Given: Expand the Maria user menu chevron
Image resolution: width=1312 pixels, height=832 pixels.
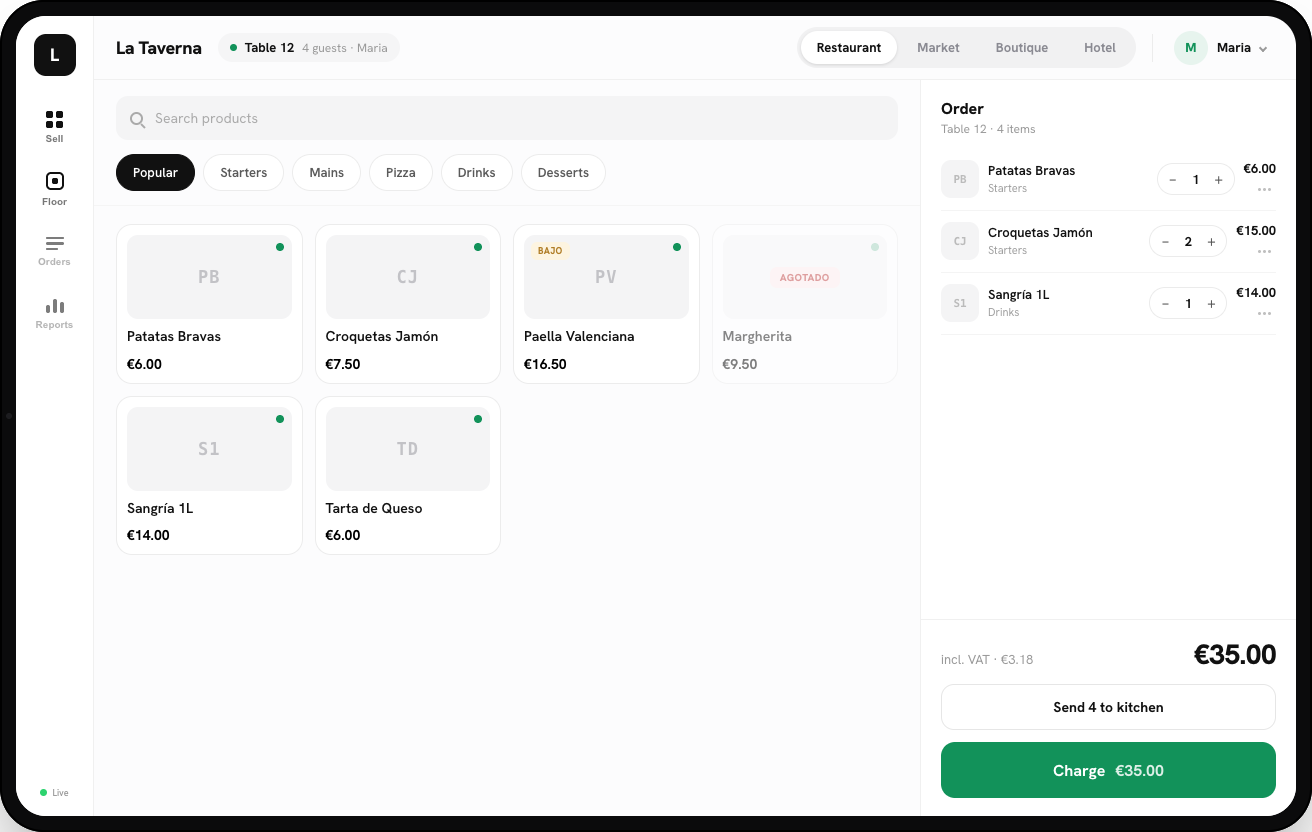Looking at the screenshot, I should 1263,49.
